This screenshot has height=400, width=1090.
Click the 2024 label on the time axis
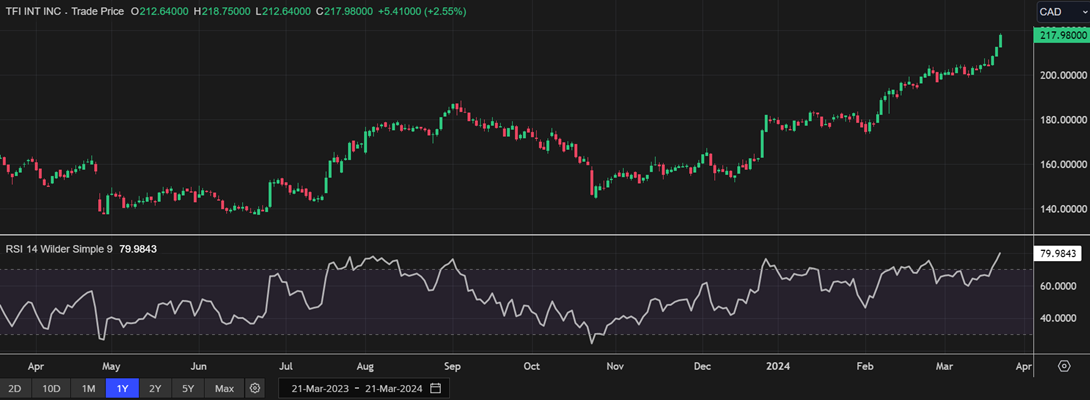click(777, 366)
